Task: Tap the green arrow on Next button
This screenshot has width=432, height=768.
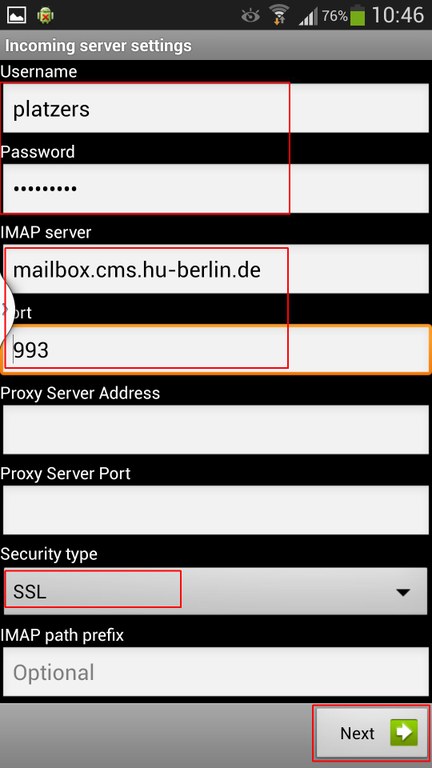Action: pyautogui.click(x=404, y=733)
